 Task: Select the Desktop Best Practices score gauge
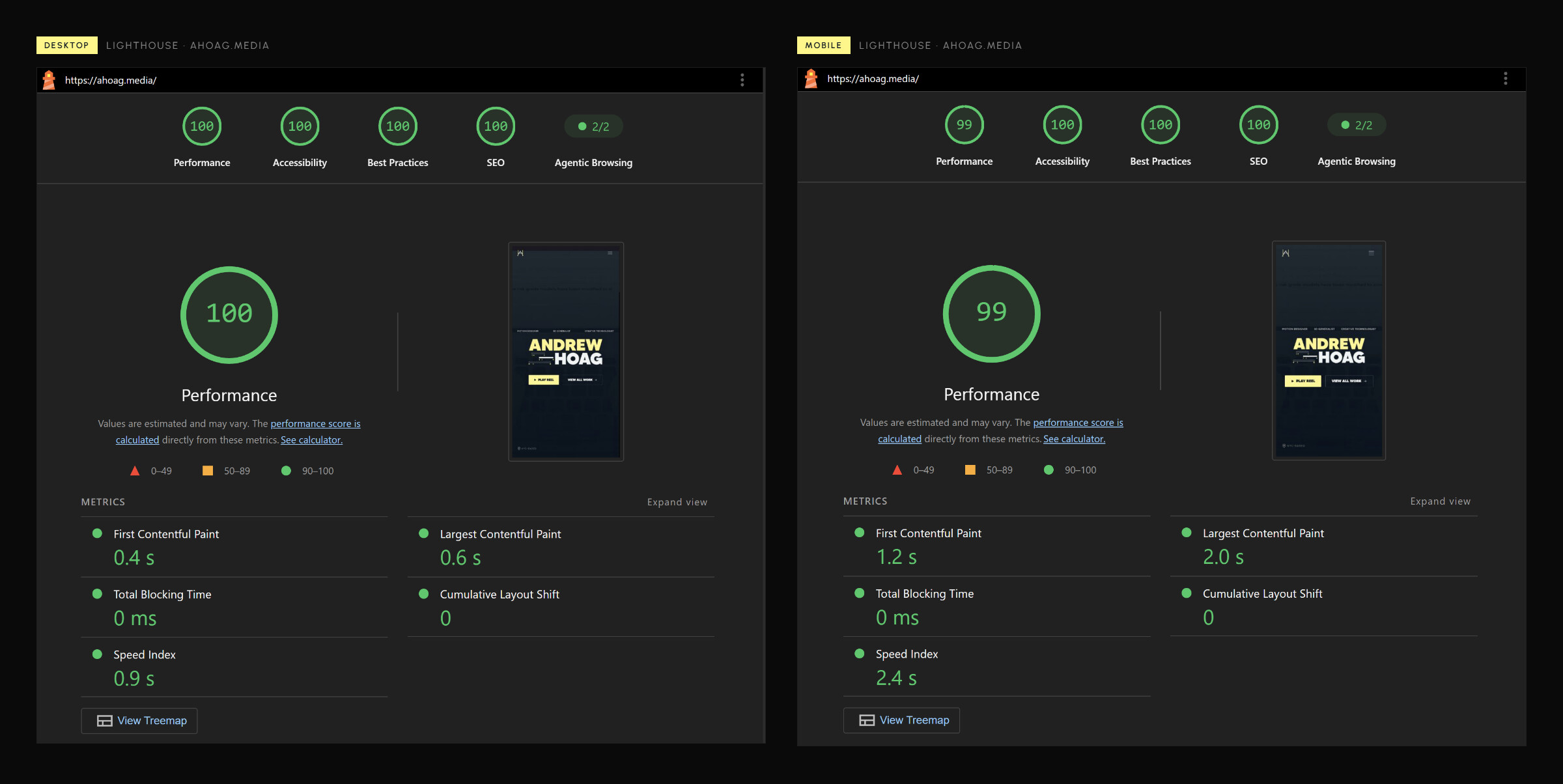tap(398, 126)
